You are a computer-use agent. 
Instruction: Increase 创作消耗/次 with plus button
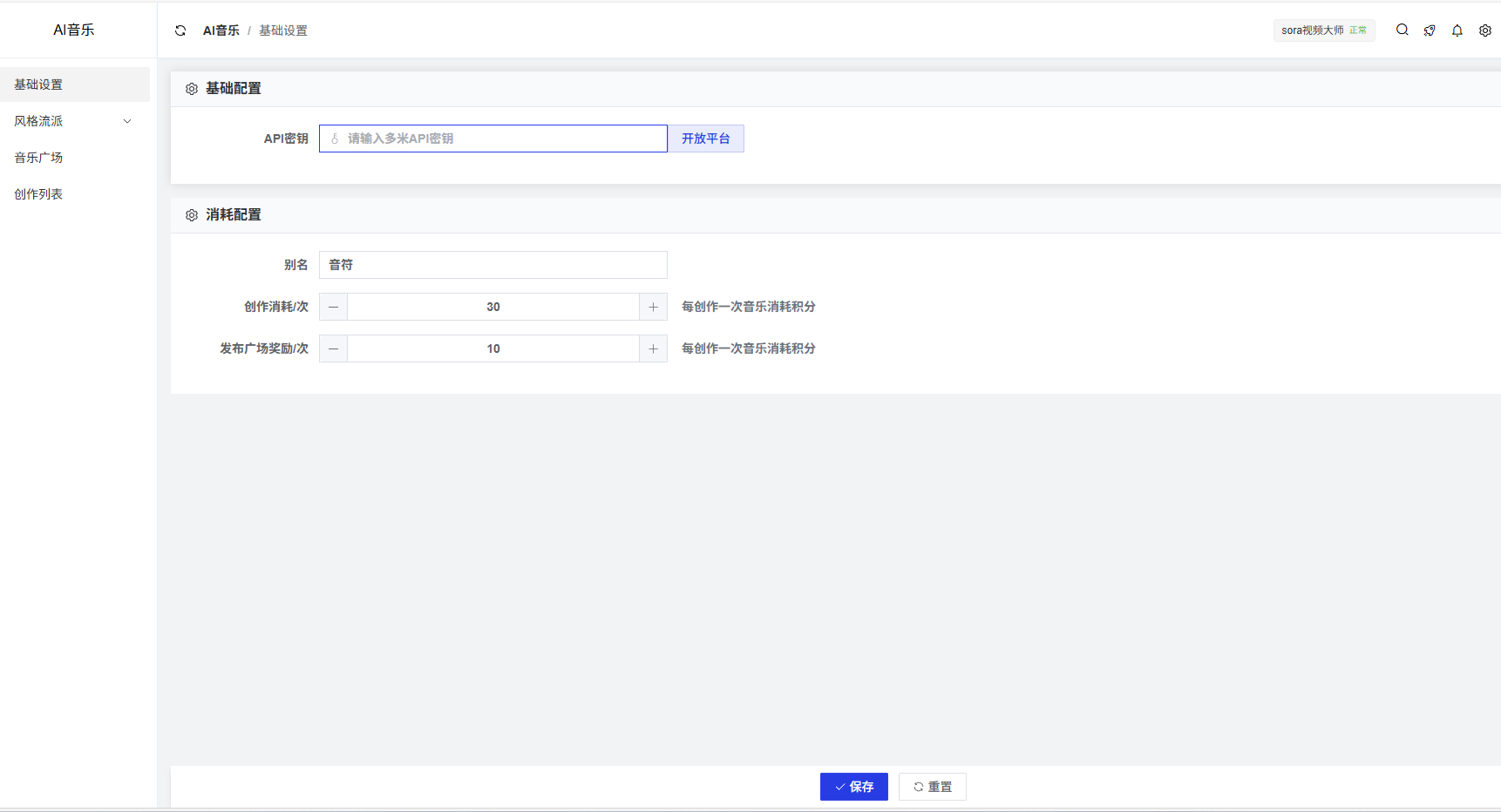653,307
